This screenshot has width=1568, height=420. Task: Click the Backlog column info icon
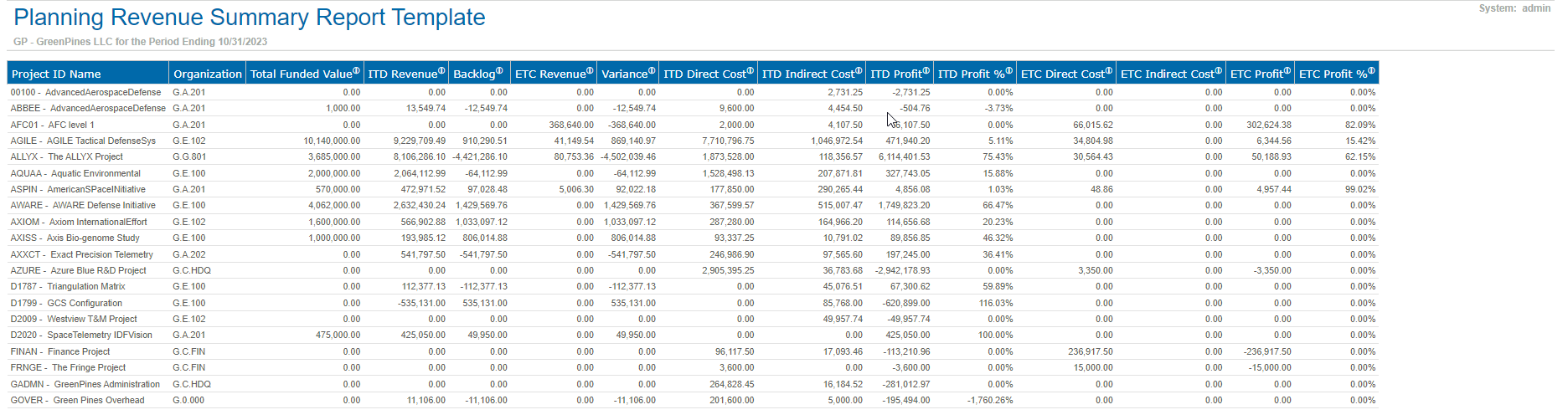click(499, 71)
